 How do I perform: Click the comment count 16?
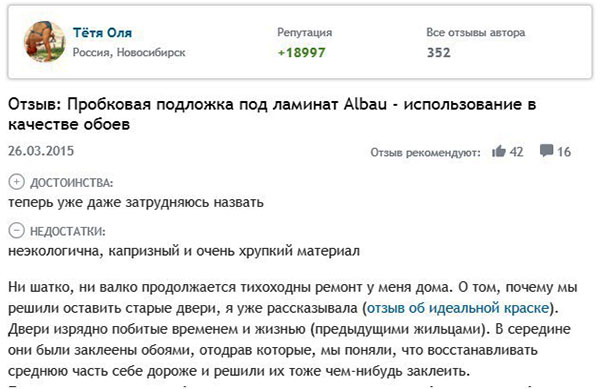[x=564, y=152]
